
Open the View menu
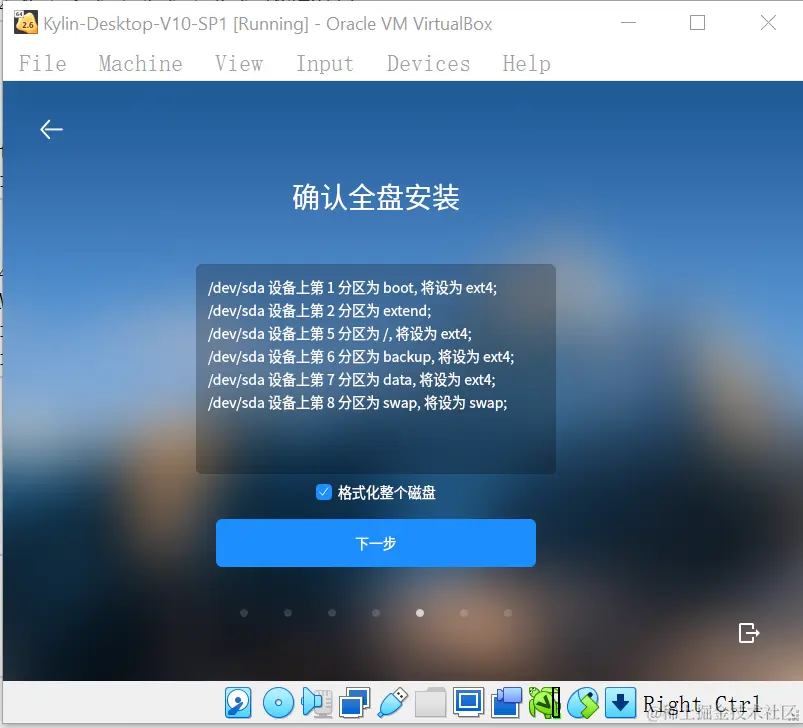pyautogui.click(x=238, y=63)
